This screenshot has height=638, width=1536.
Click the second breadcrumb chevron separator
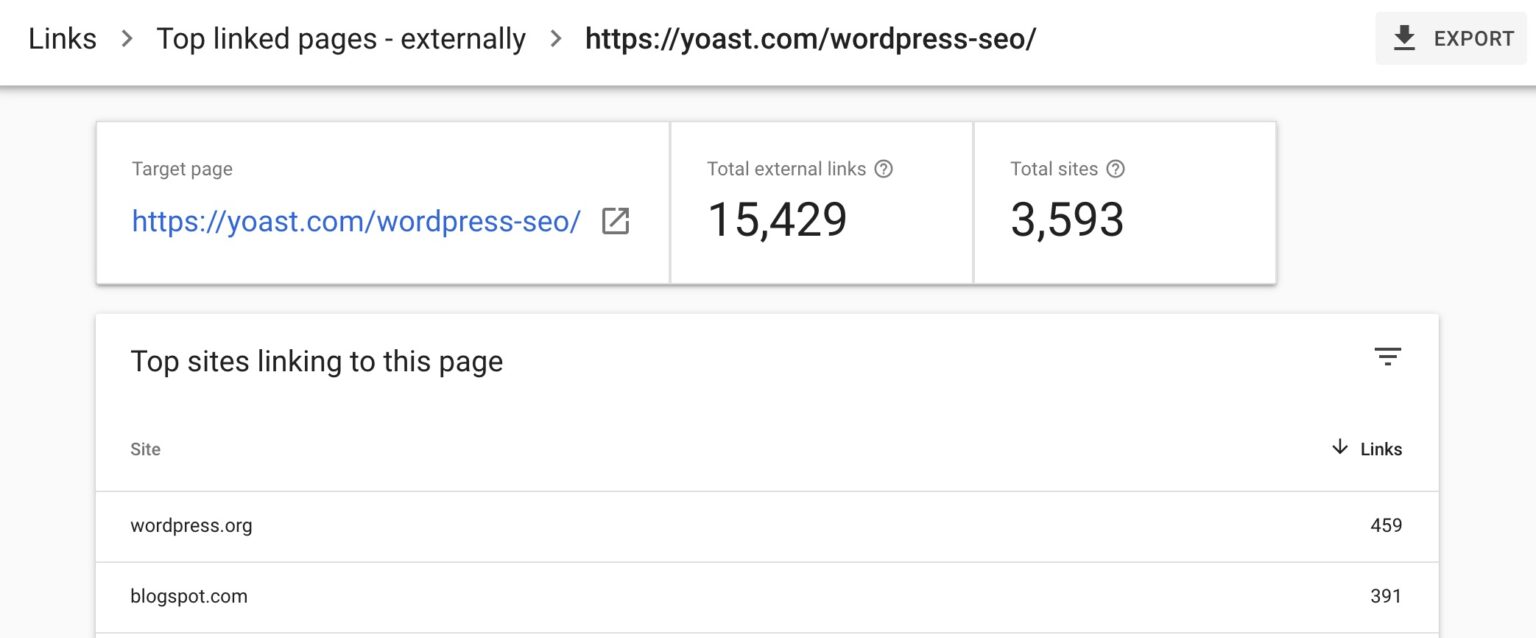[556, 39]
